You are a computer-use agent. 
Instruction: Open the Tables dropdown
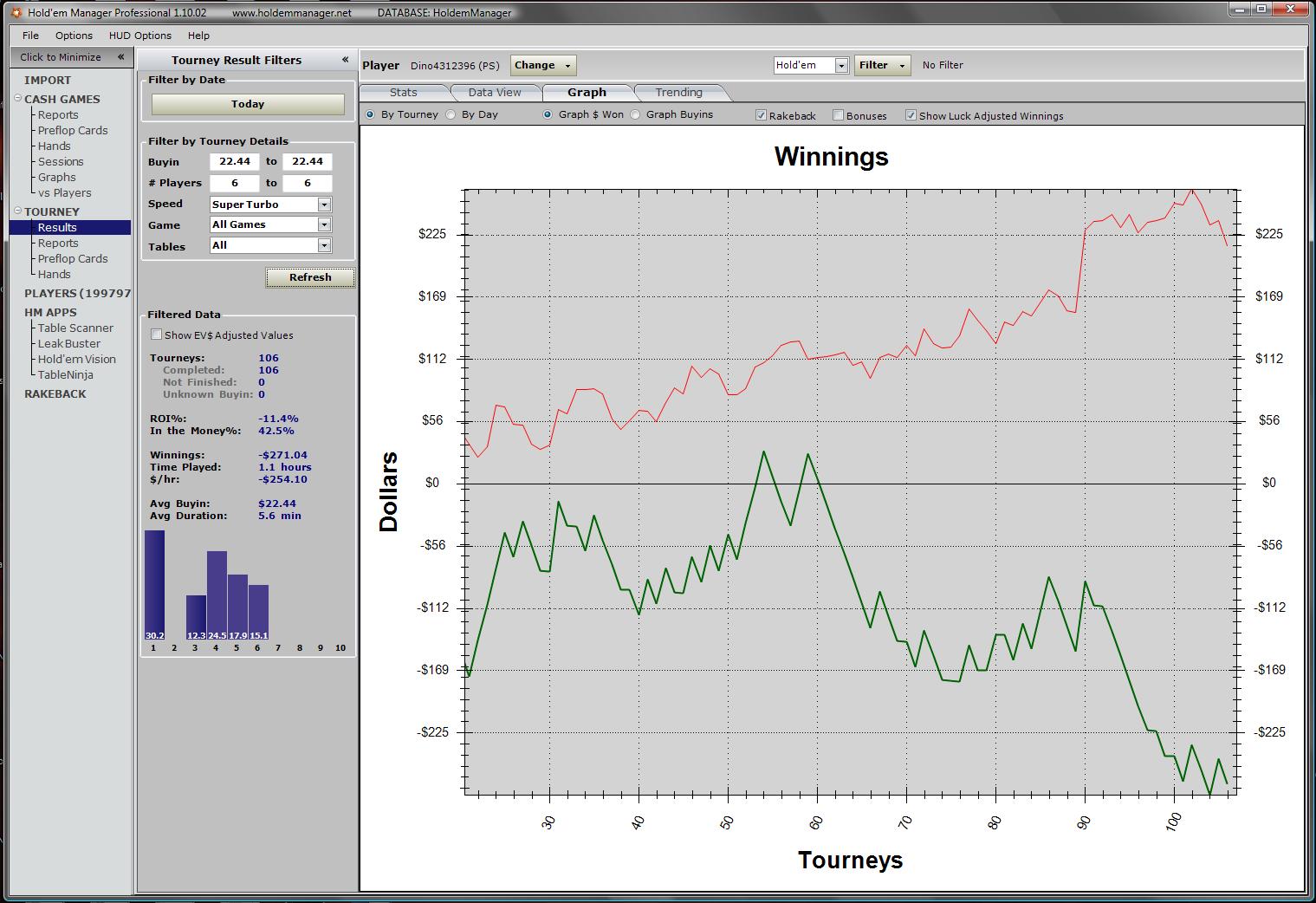click(324, 245)
